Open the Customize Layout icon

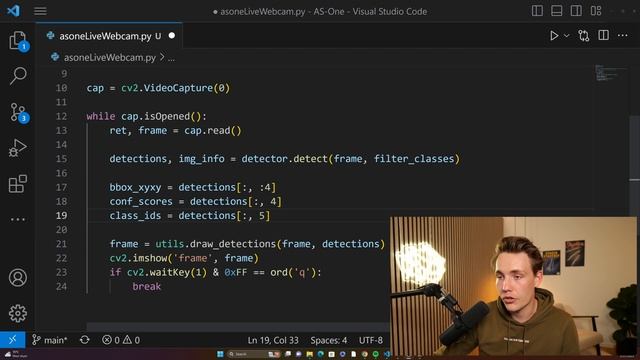pyautogui.click(x=596, y=11)
